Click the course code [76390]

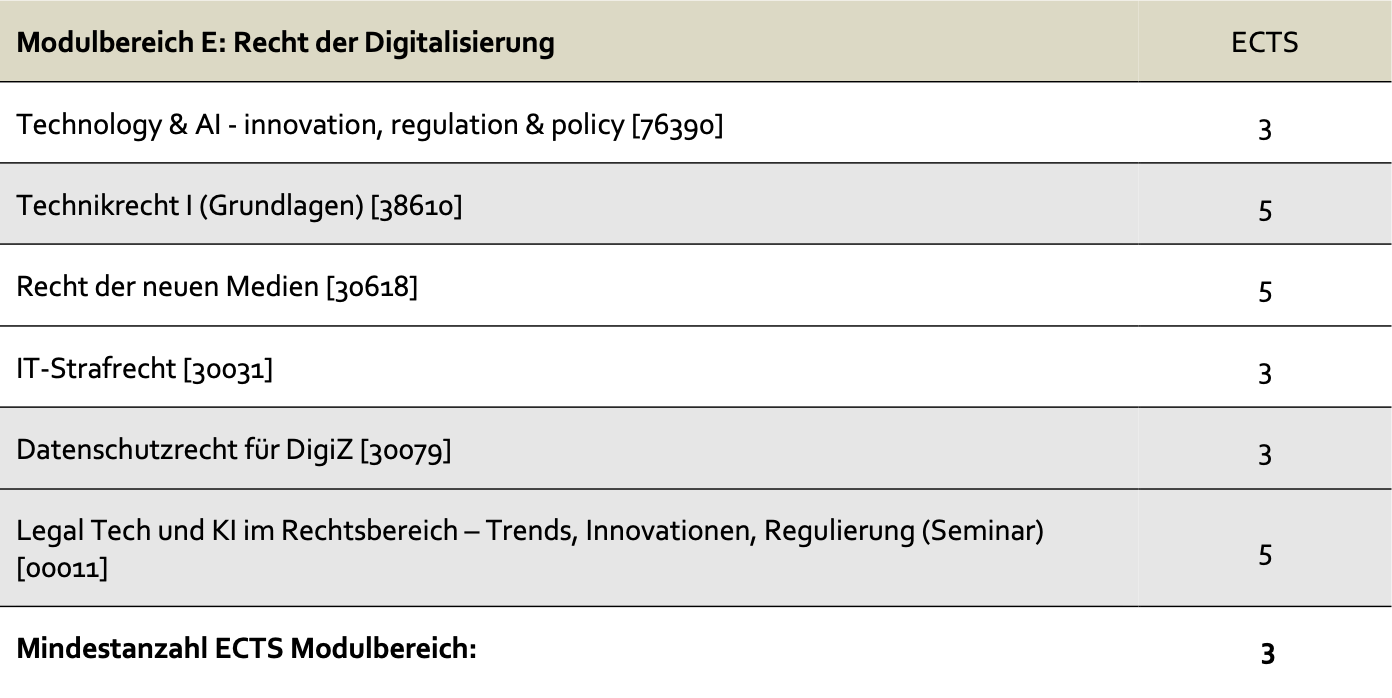[676, 126]
